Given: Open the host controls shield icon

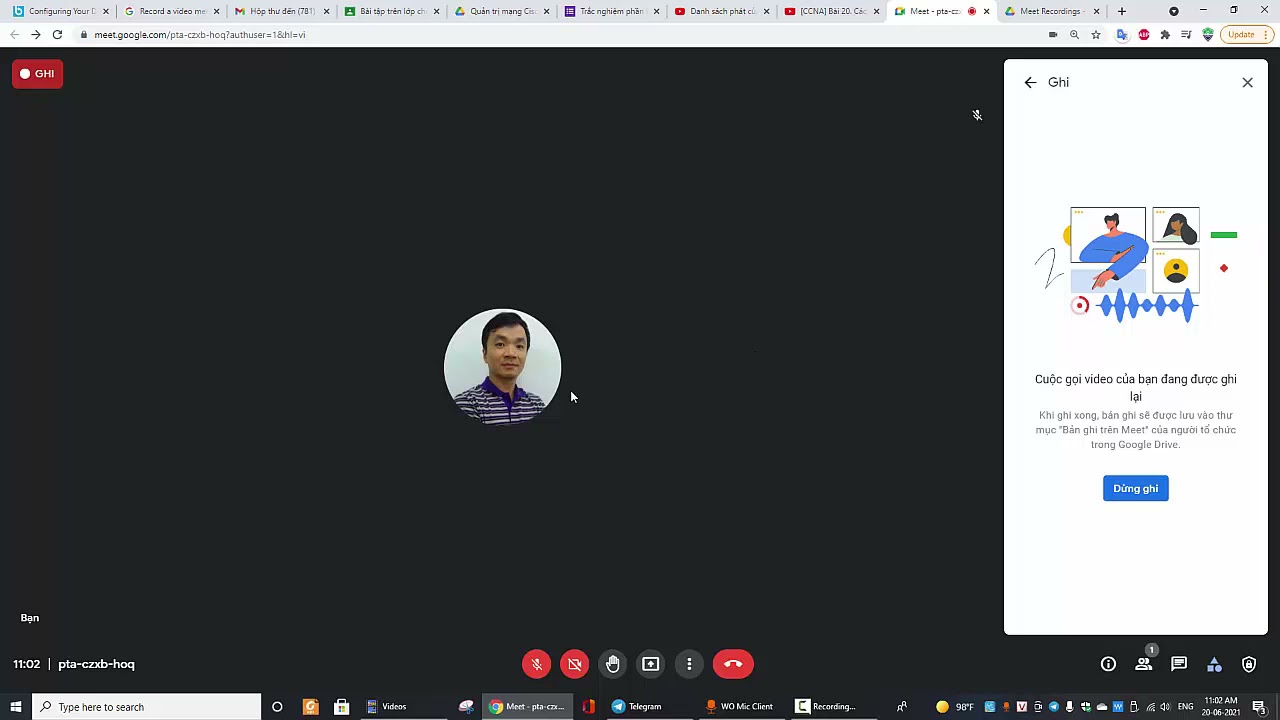Looking at the screenshot, I should pyautogui.click(x=1248, y=663).
